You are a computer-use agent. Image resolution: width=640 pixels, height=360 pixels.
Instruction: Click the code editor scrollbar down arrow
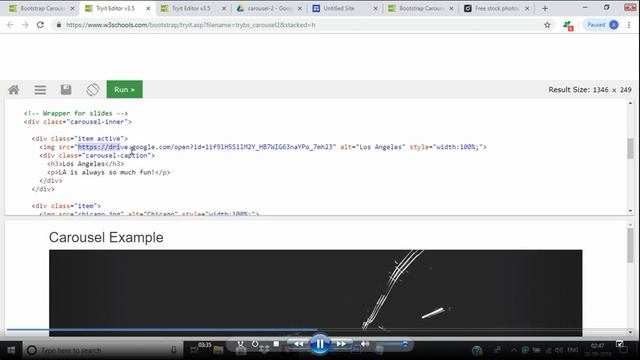[x=630, y=211]
